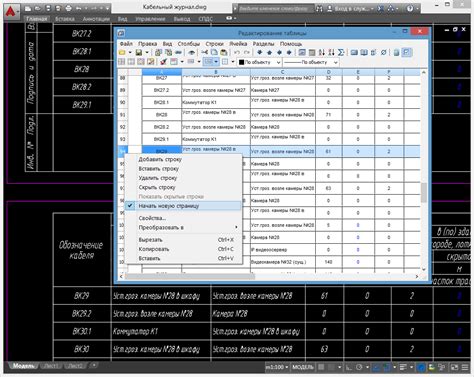Click the save icon in AutoCAD quick access toolbar
This screenshot has height=377, width=474.
[x=48, y=8]
